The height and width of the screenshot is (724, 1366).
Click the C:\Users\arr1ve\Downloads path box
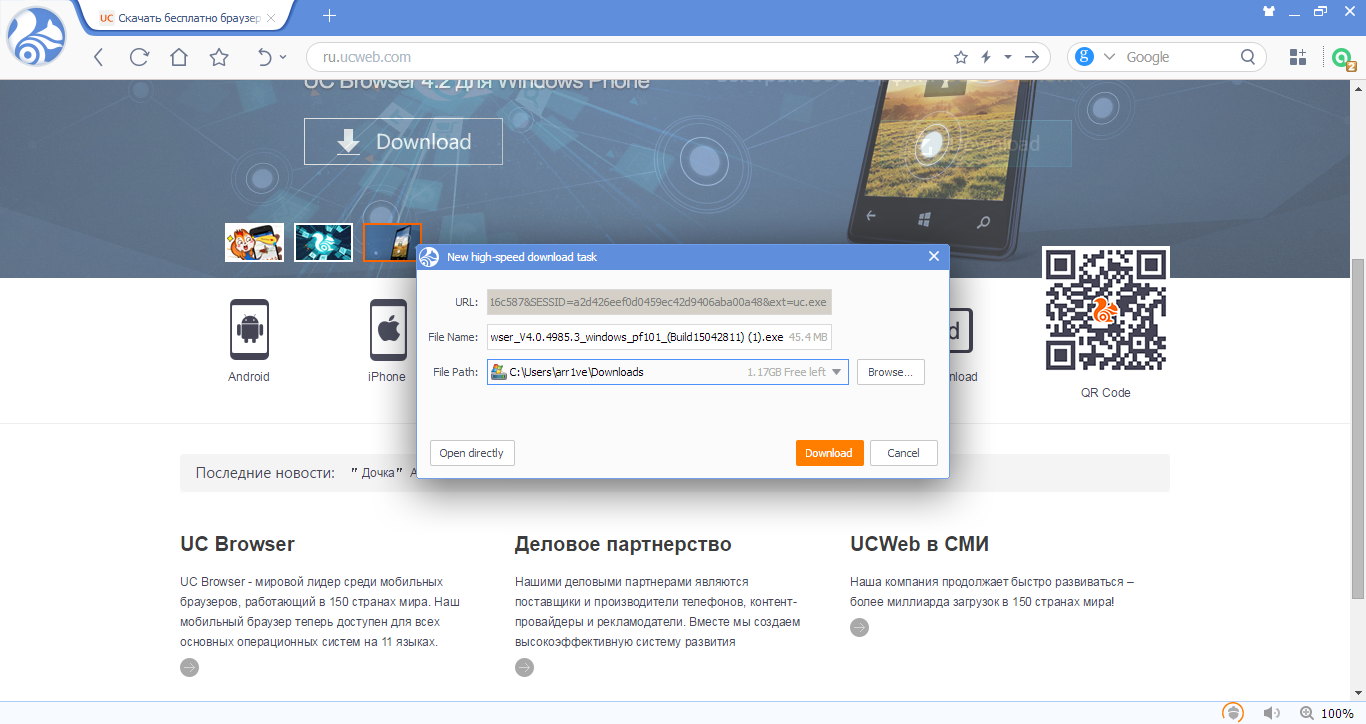[668, 372]
